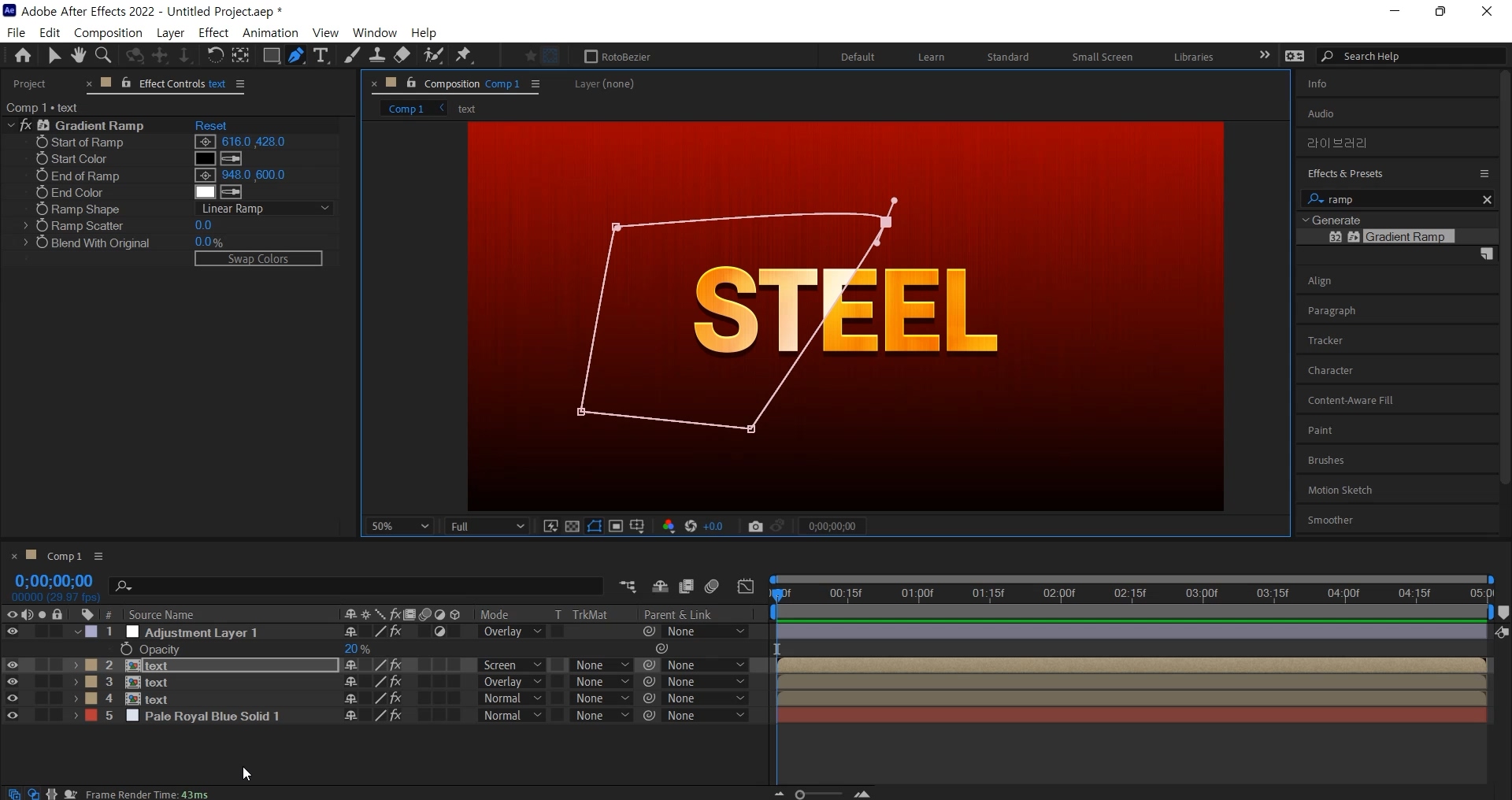The image size is (1512, 800).
Task: Select the Type text tool
Action: 321,56
